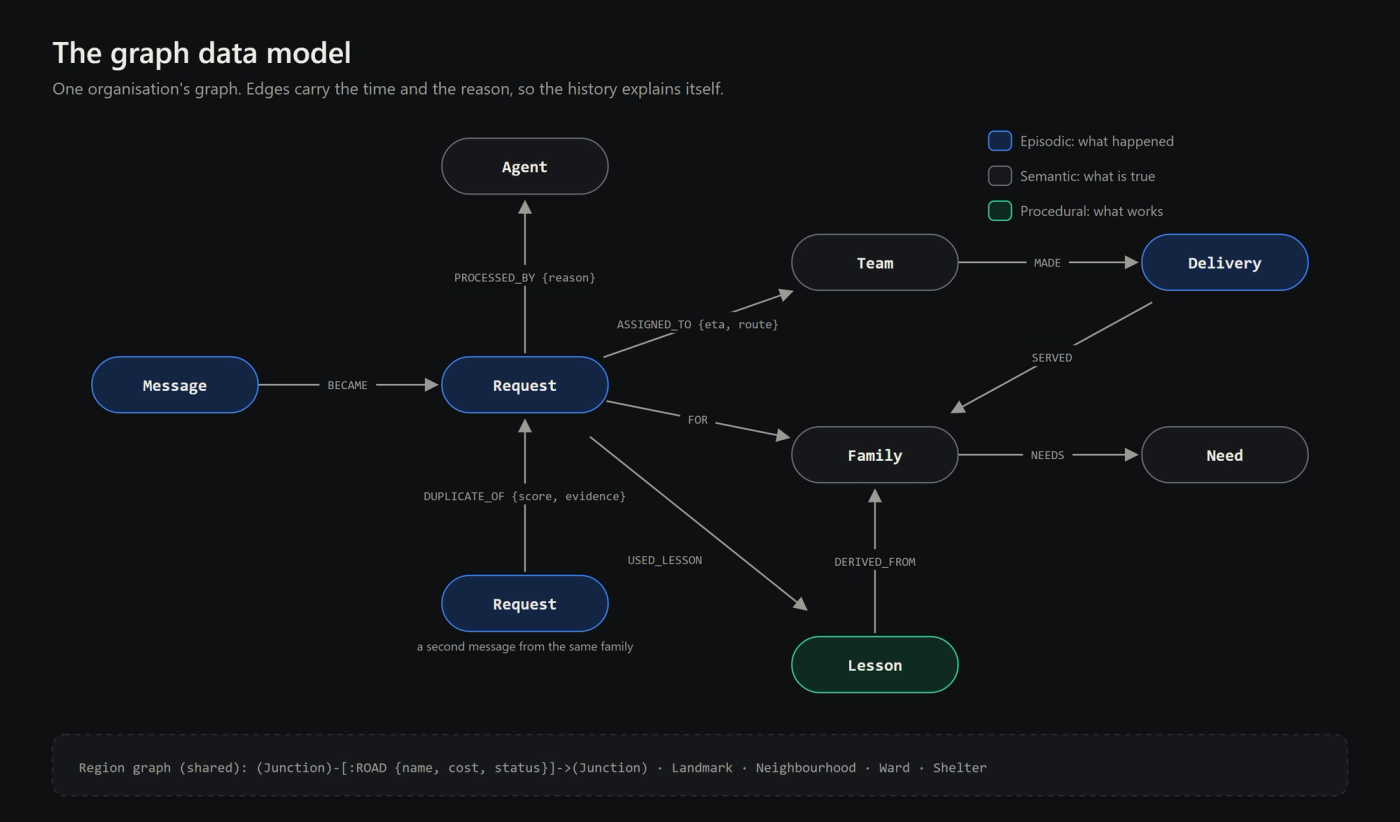This screenshot has height=822, width=1400.
Task: Click the ASSIGNED_TO {eta, route} edge label
Action: coord(697,325)
